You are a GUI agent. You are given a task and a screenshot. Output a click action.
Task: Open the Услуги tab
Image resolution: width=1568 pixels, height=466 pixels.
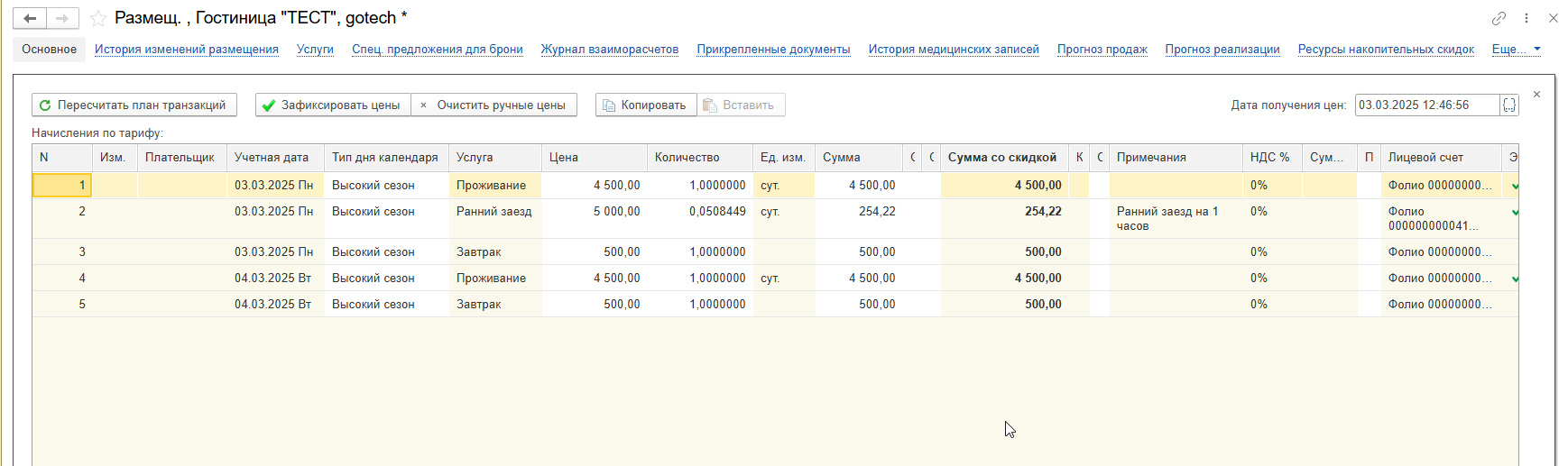point(315,50)
